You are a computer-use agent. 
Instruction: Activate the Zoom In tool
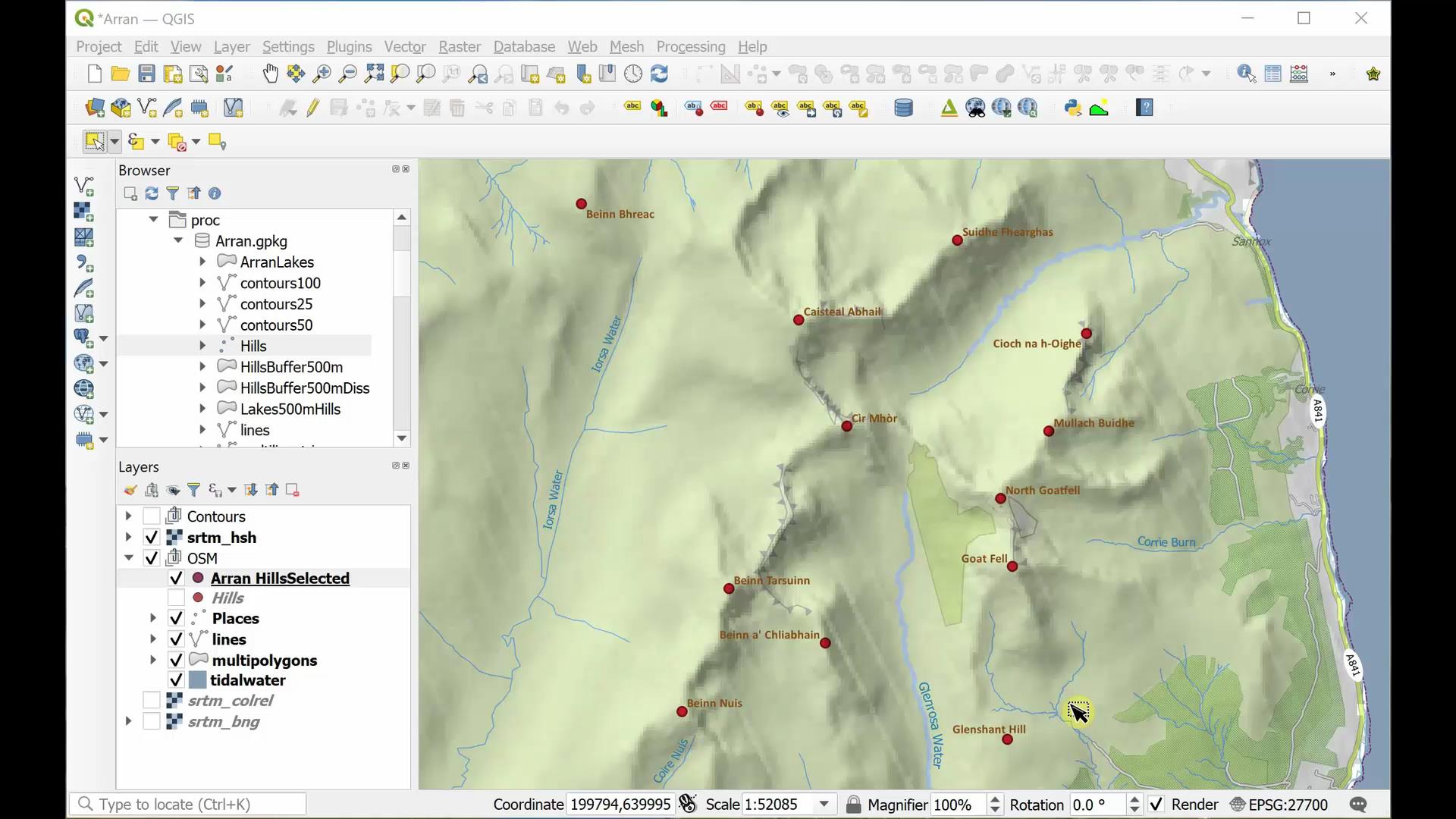click(x=321, y=74)
